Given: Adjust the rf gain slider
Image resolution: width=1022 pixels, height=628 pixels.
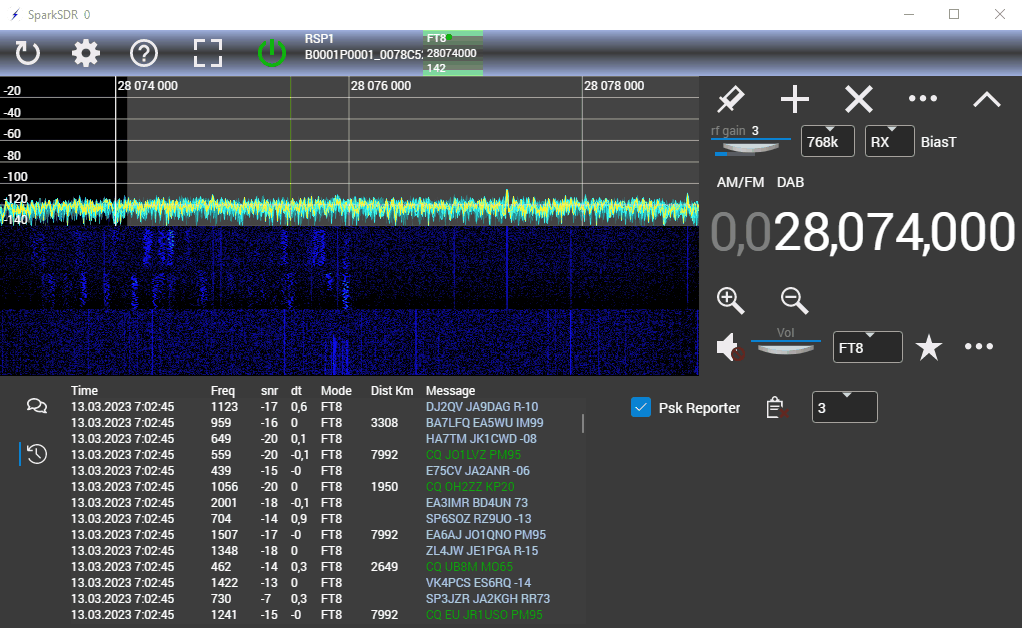Looking at the screenshot, I should point(751,147).
